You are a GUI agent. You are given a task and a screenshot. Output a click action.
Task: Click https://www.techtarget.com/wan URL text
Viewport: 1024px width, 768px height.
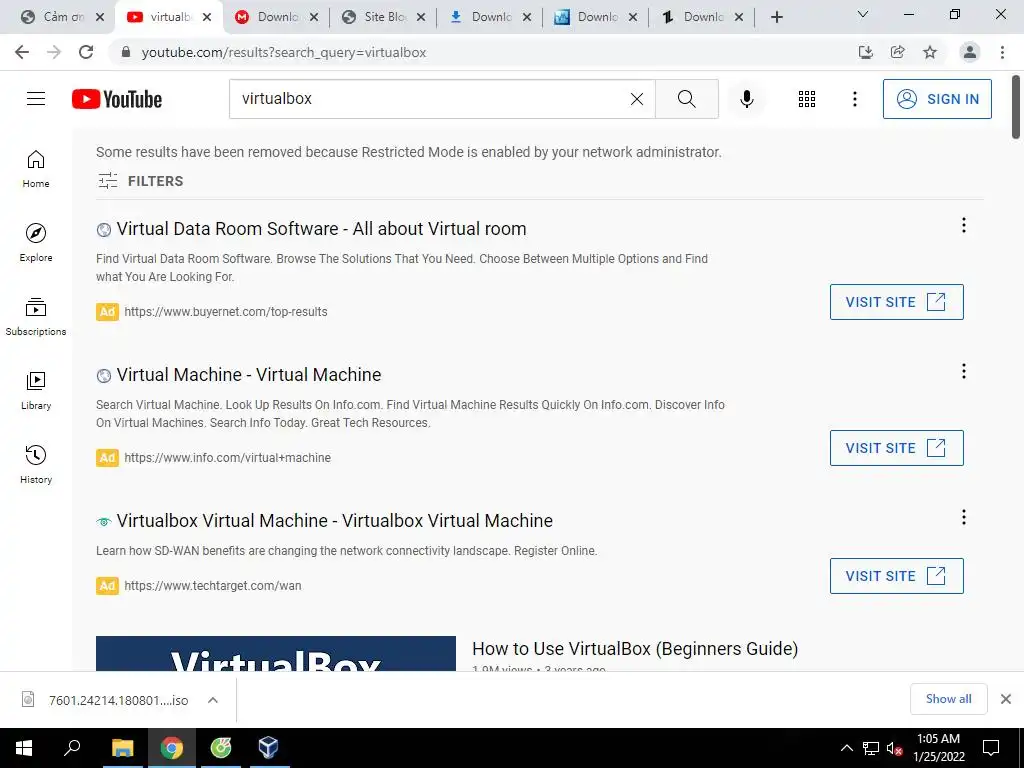(213, 586)
